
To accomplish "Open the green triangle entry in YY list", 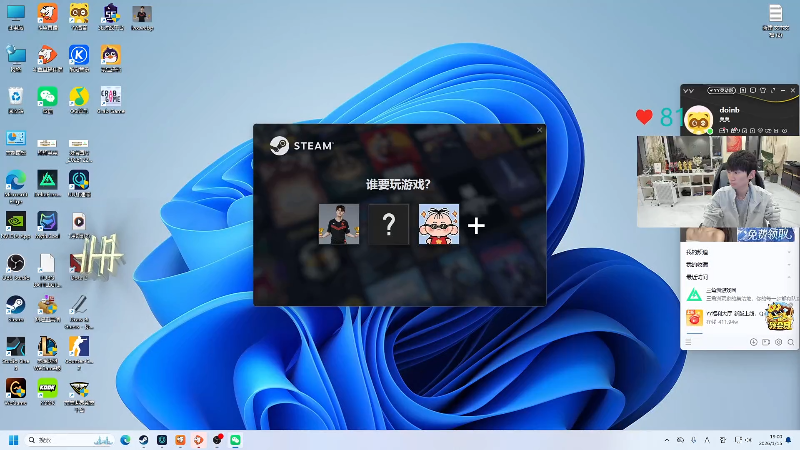I will 740,294.
